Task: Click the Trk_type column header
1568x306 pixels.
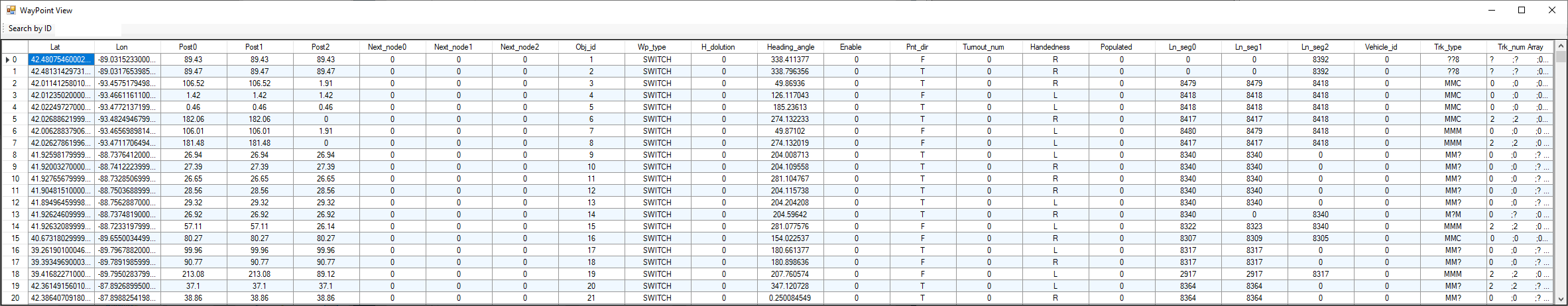Action: coord(1447,47)
